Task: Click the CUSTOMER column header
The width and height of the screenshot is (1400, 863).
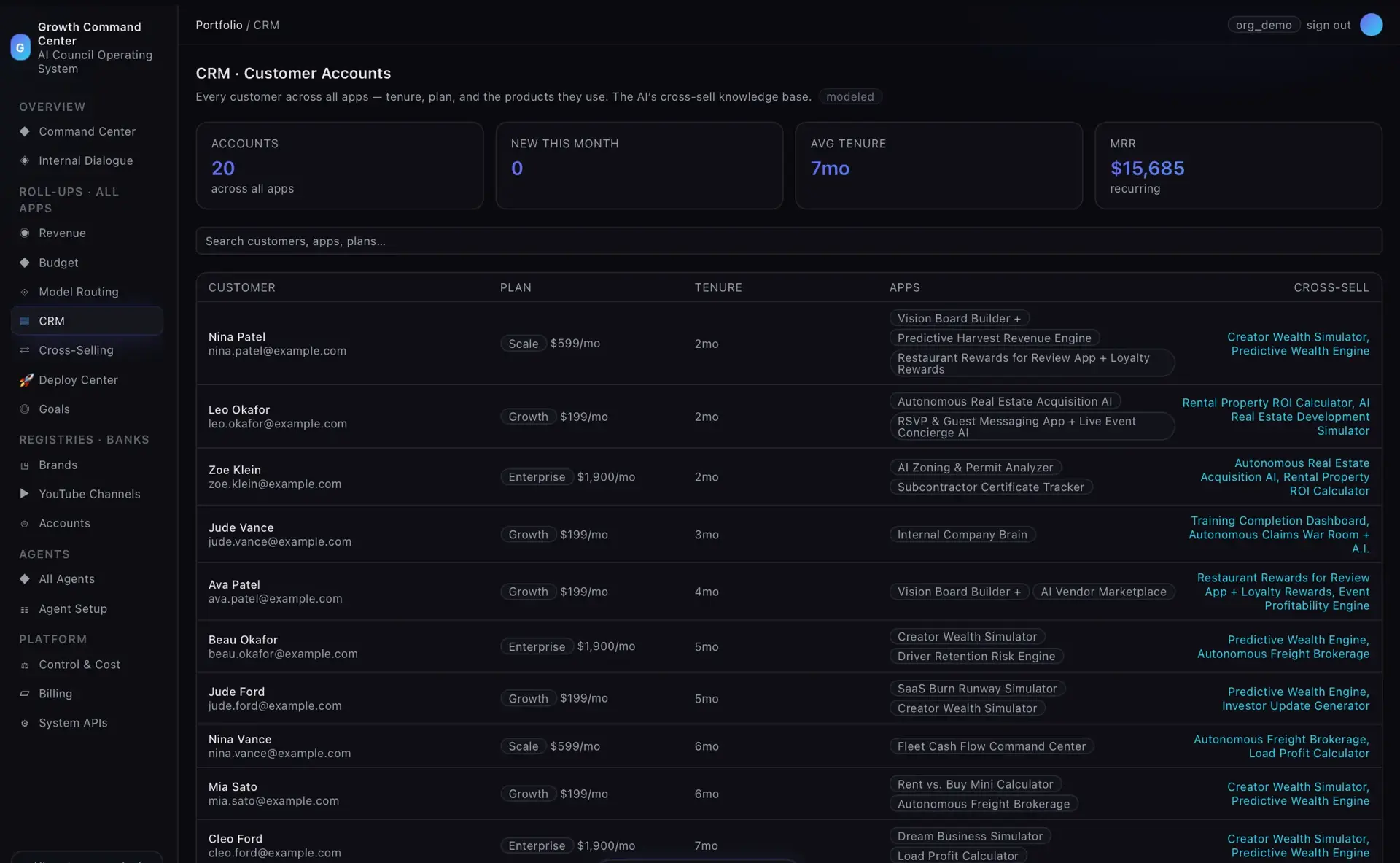Action: pos(241,287)
